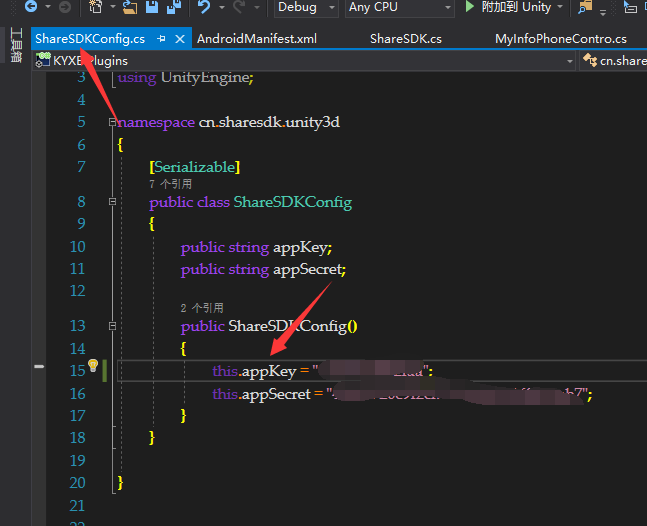Collapse the ShareSDKConfig() constructor block
The height and width of the screenshot is (526, 647).
111,327
